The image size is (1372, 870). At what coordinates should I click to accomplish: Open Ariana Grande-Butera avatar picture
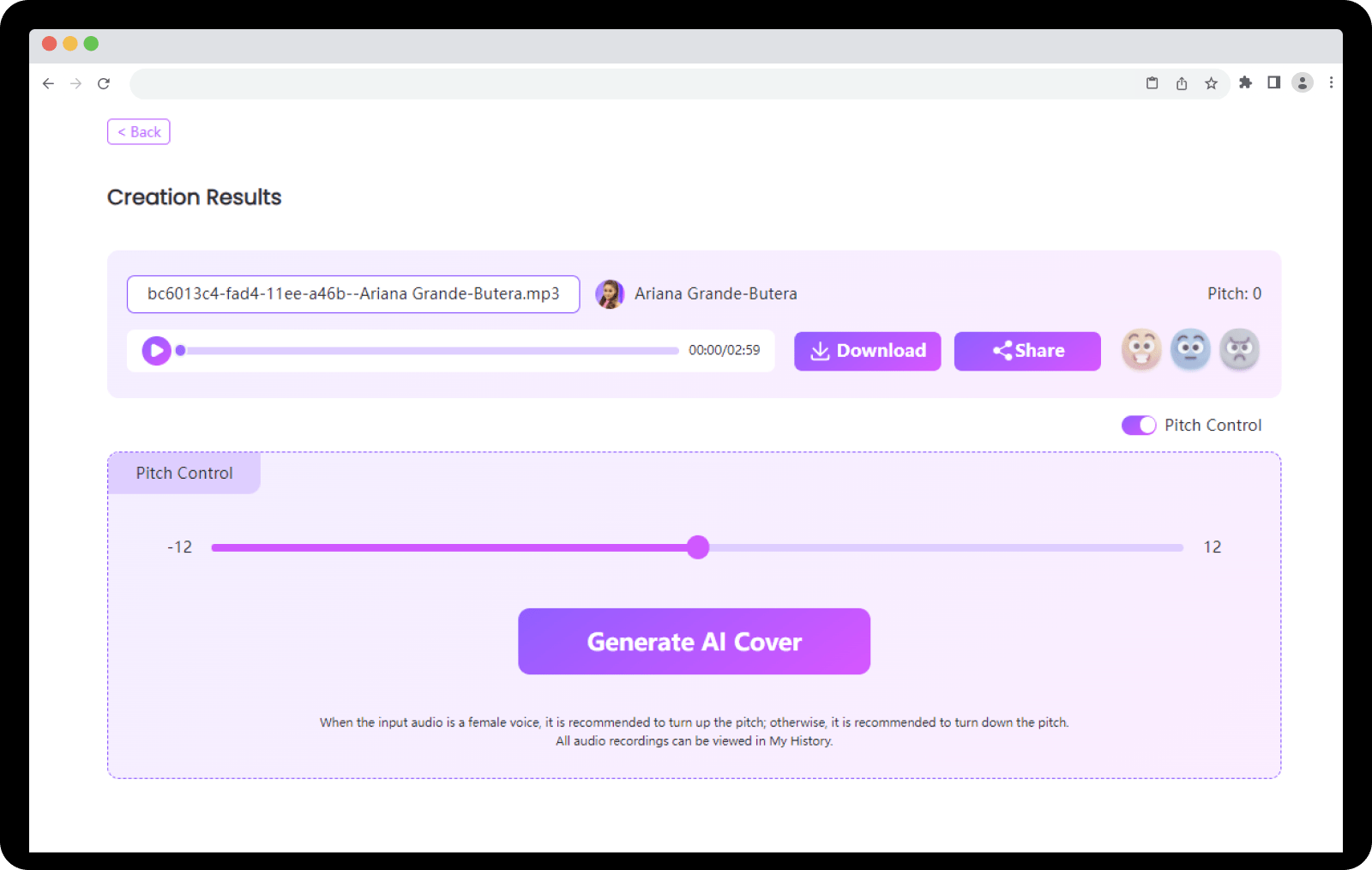tap(610, 294)
